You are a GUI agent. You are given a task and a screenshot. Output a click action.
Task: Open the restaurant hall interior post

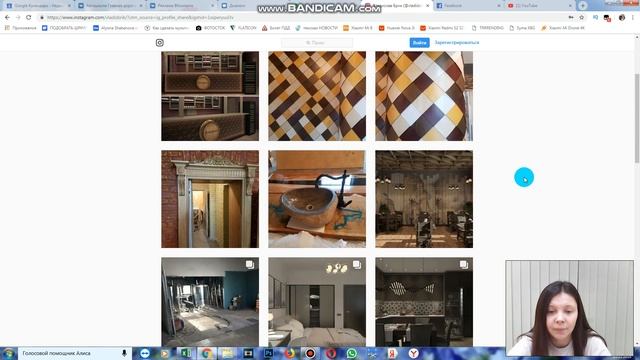coord(424,199)
